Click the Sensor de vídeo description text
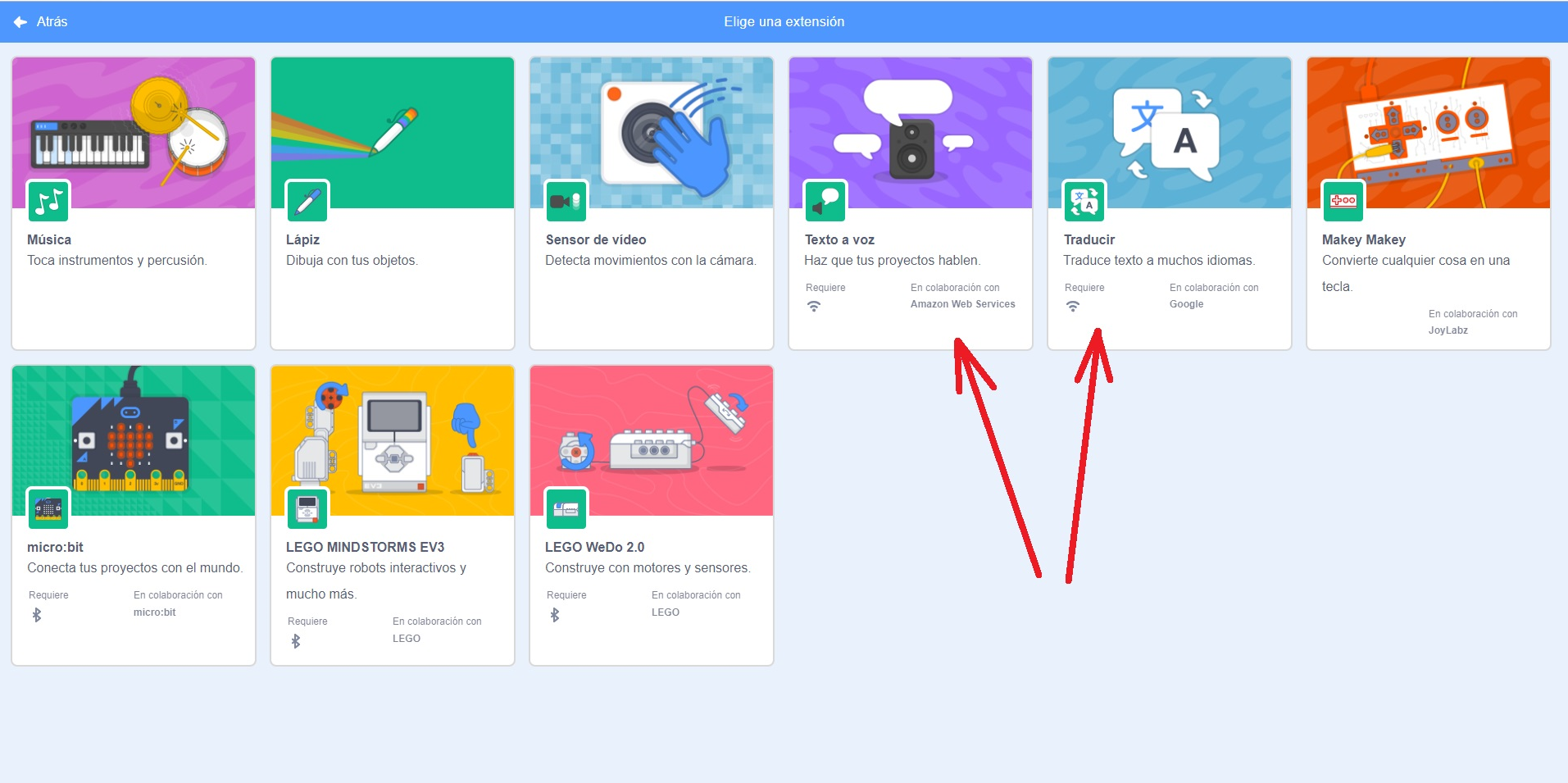This screenshot has height=783, width=1568. pyautogui.click(x=651, y=261)
